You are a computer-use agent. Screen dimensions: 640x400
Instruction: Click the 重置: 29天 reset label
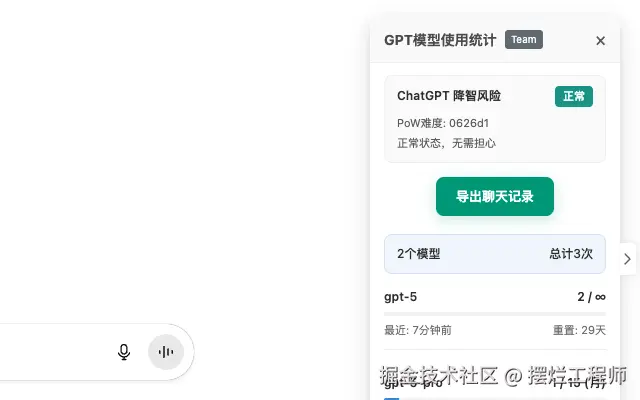[579, 330]
